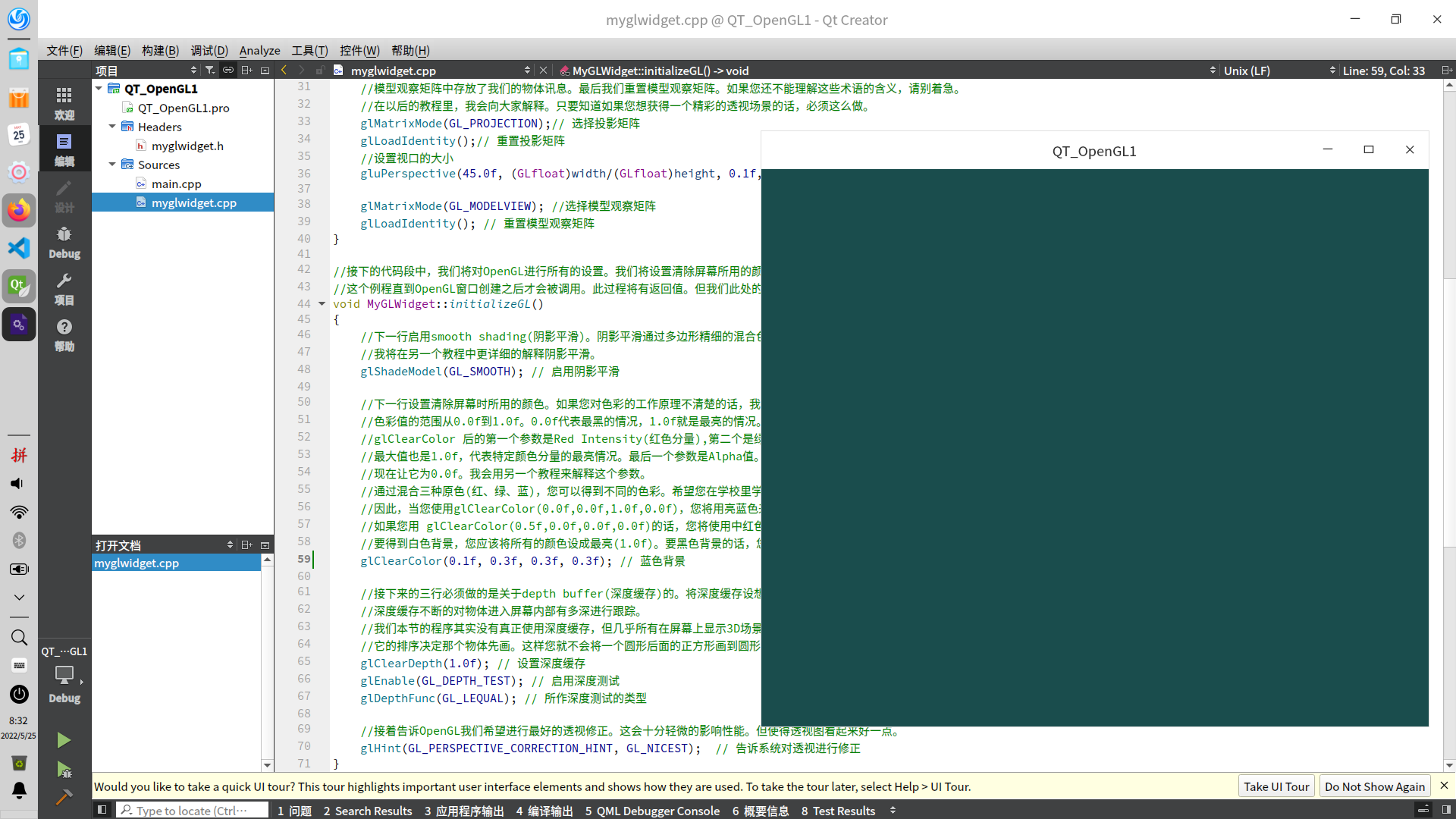Toggle synchronize with editor link icon
This screenshot has width=1456, height=819.
point(227,70)
